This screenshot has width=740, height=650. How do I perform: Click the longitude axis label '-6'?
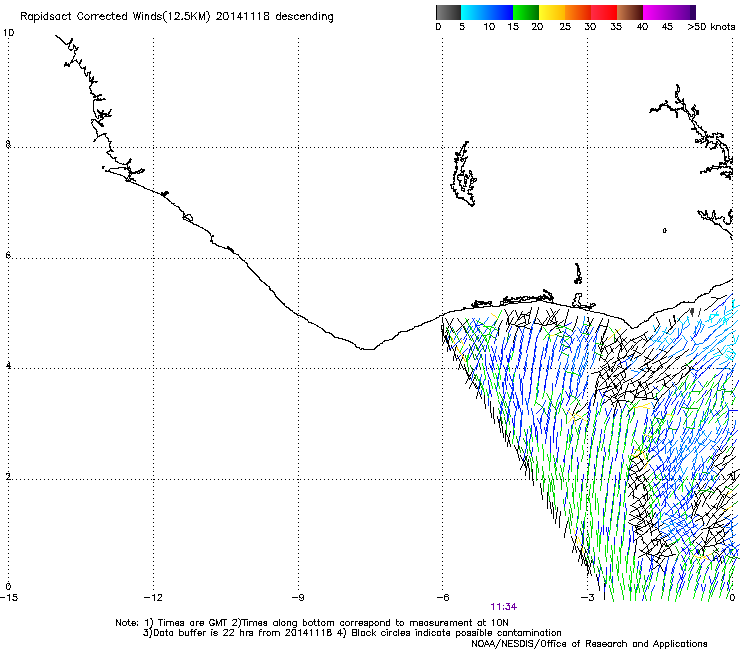click(x=442, y=598)
